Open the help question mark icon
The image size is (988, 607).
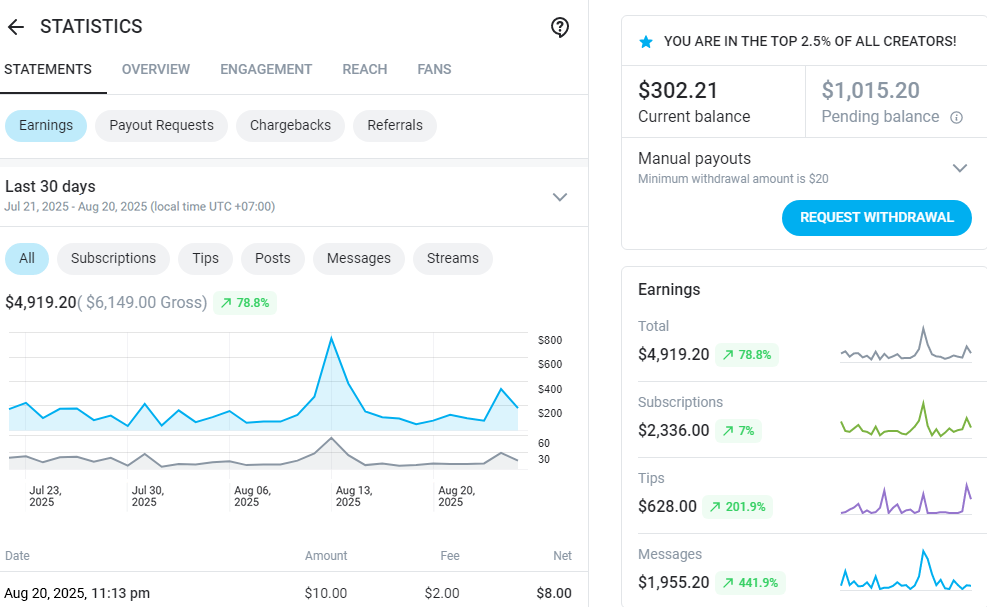pos(560,27)
